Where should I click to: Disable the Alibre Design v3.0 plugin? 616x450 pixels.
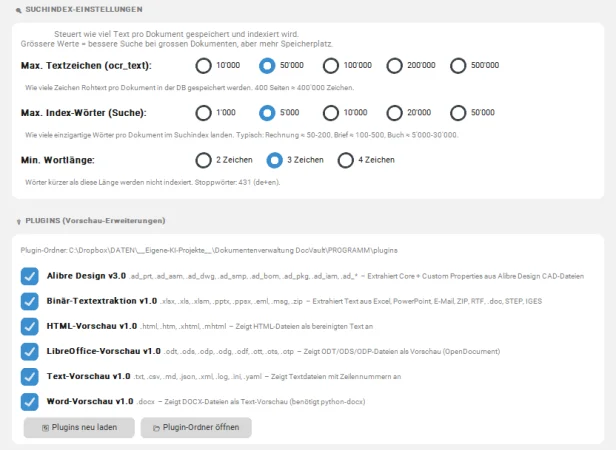(x=29, y=275)
